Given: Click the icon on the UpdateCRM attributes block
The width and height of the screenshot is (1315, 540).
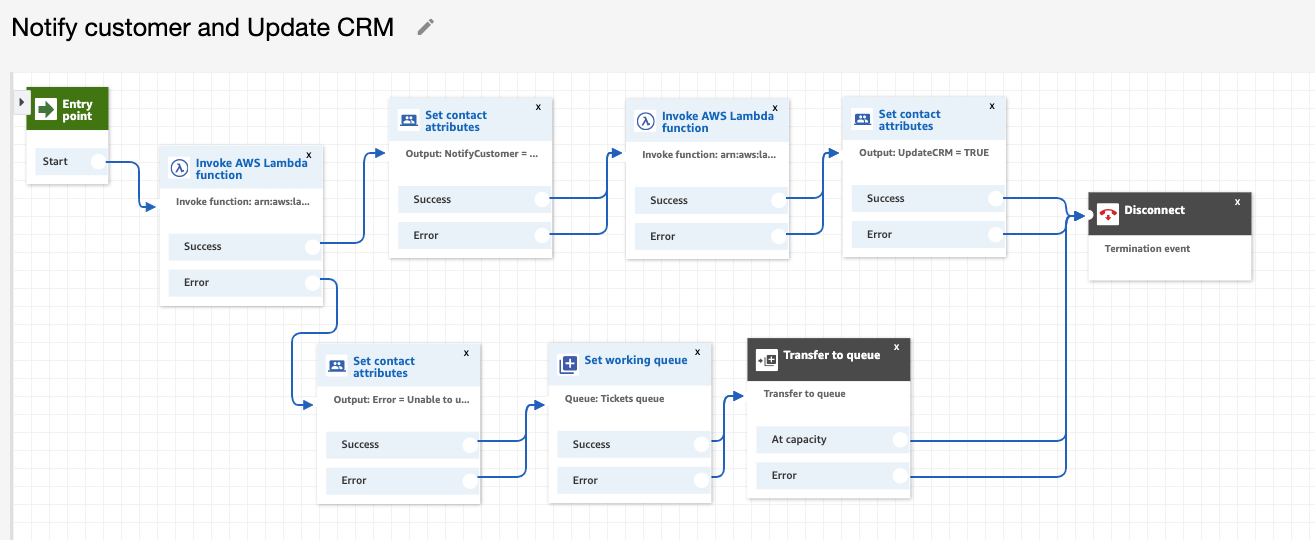Looking at the screenshot, I should [862, 120].
